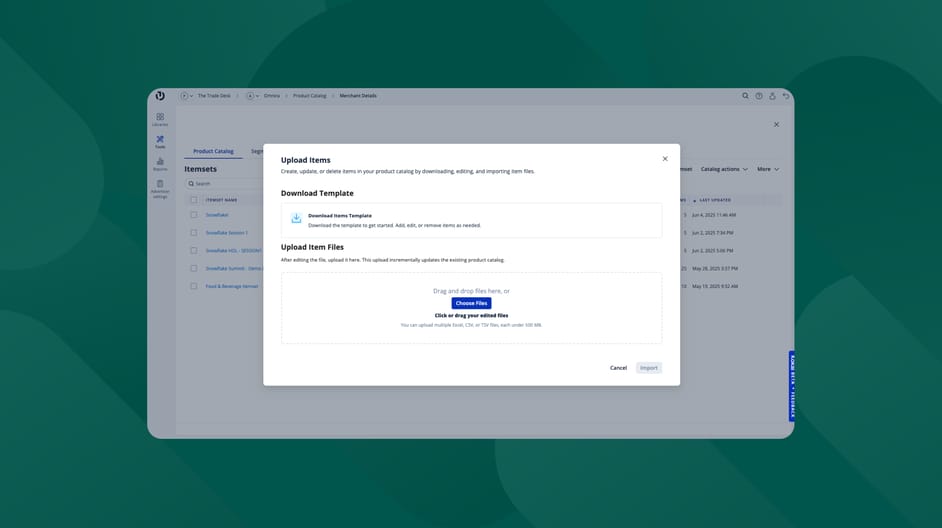Viewport: 942px width, 528px height.
Task: Click the Download Items Template link
Action: click(x=340, y=216)
